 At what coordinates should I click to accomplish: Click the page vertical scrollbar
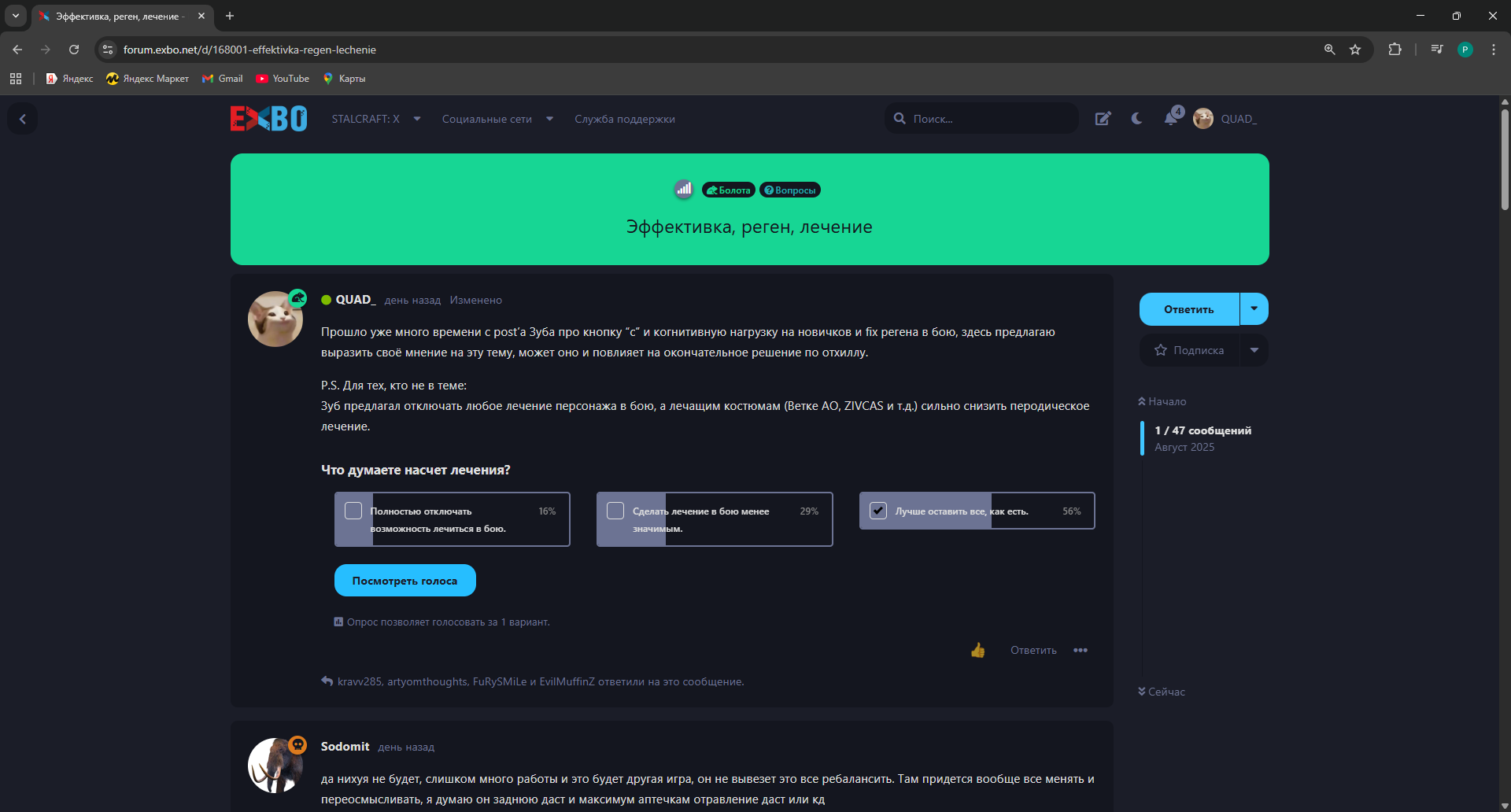(x=1505, y=159)
